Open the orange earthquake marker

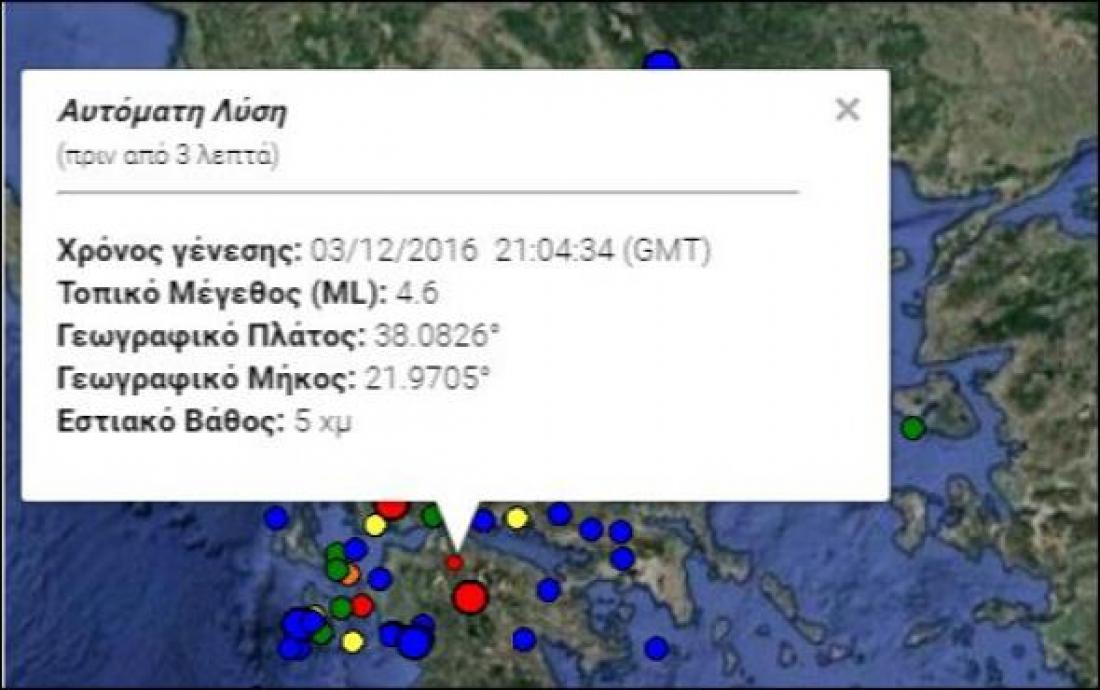pos(349,574)
